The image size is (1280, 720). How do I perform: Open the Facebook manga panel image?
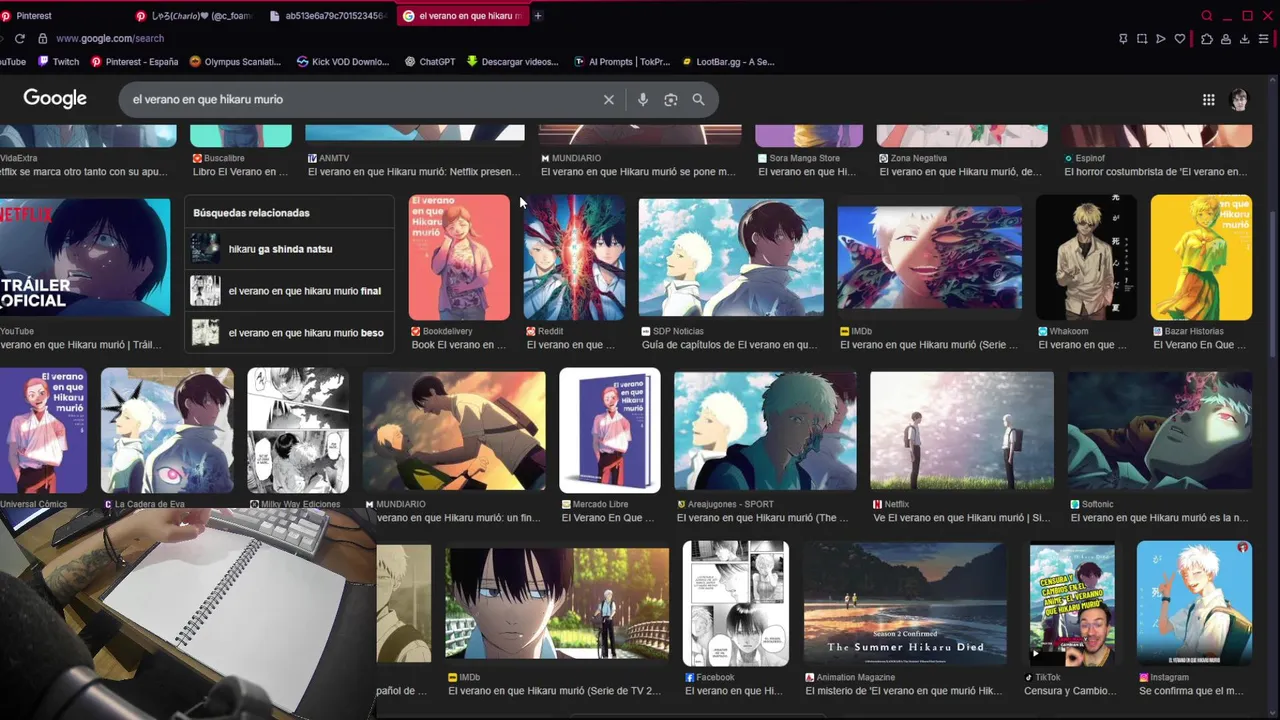[x=736, y=603]
